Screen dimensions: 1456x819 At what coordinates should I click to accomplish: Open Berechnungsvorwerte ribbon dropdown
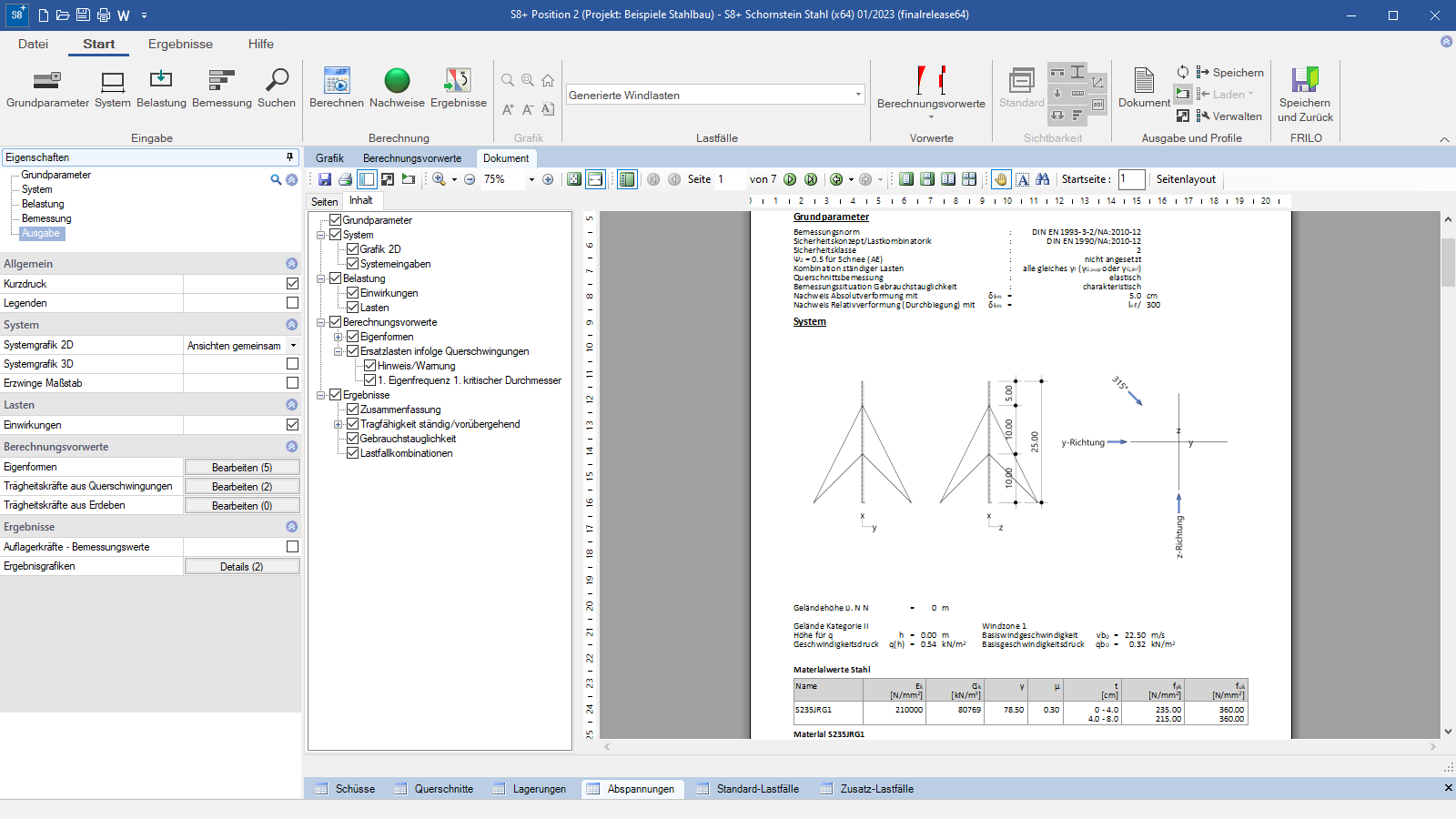pyautogui.click(x=931, y=116)
